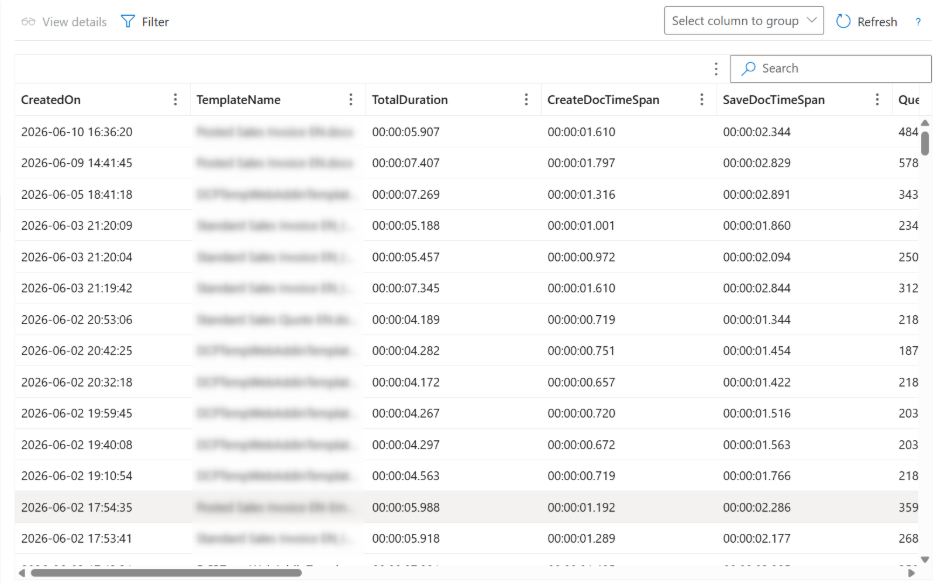Click the horizontal scrollbar right arrow

click(x=911, y=573)
